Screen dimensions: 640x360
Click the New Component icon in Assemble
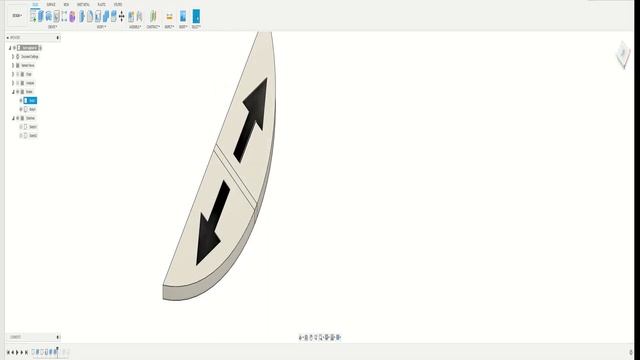point(131,16)
